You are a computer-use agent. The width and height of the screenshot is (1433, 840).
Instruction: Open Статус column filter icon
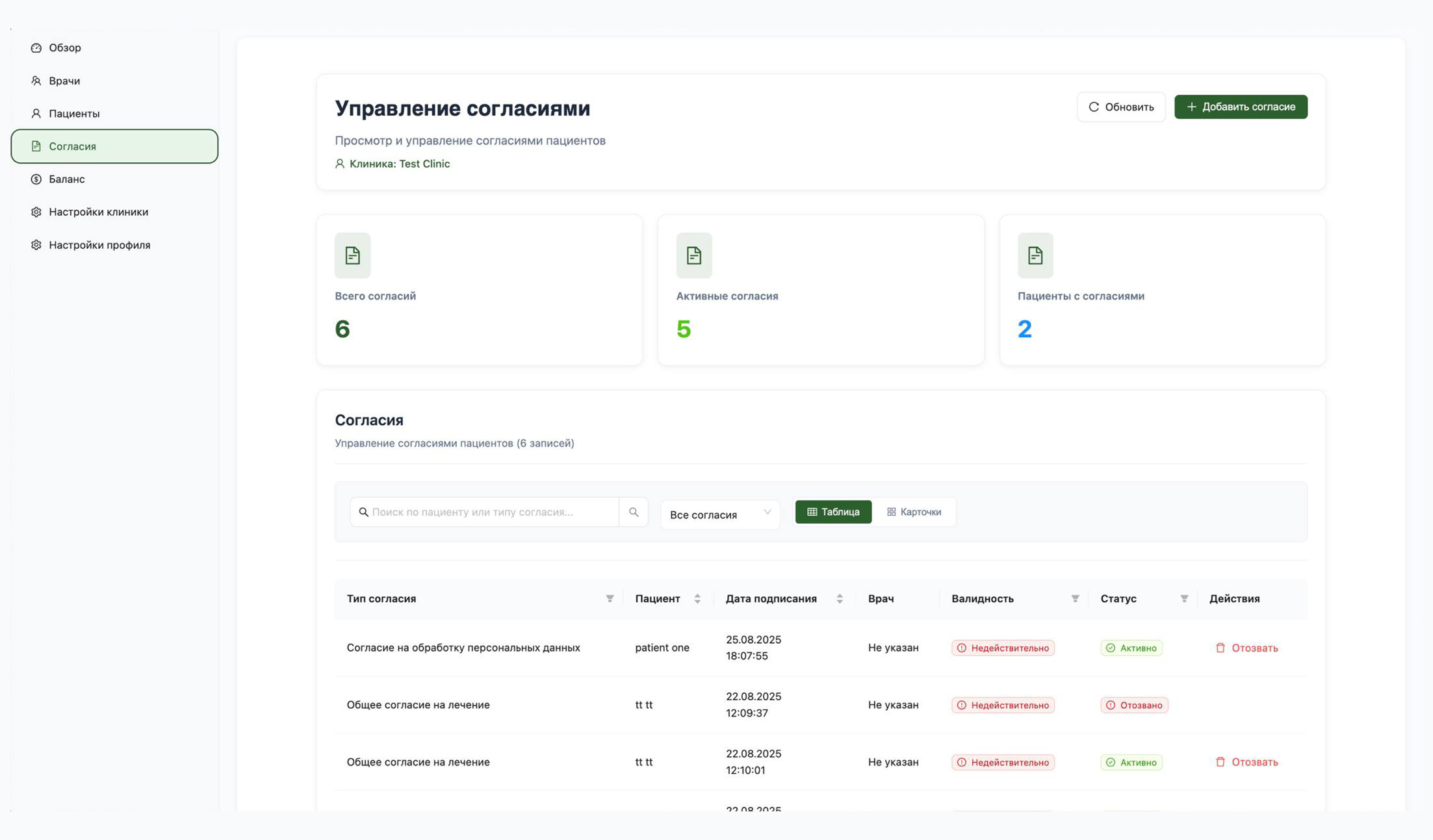click(x=1184, y=598)
